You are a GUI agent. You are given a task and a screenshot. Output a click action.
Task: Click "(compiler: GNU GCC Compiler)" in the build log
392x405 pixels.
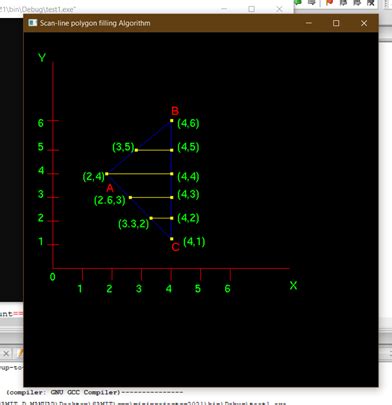tap(63, 392)
